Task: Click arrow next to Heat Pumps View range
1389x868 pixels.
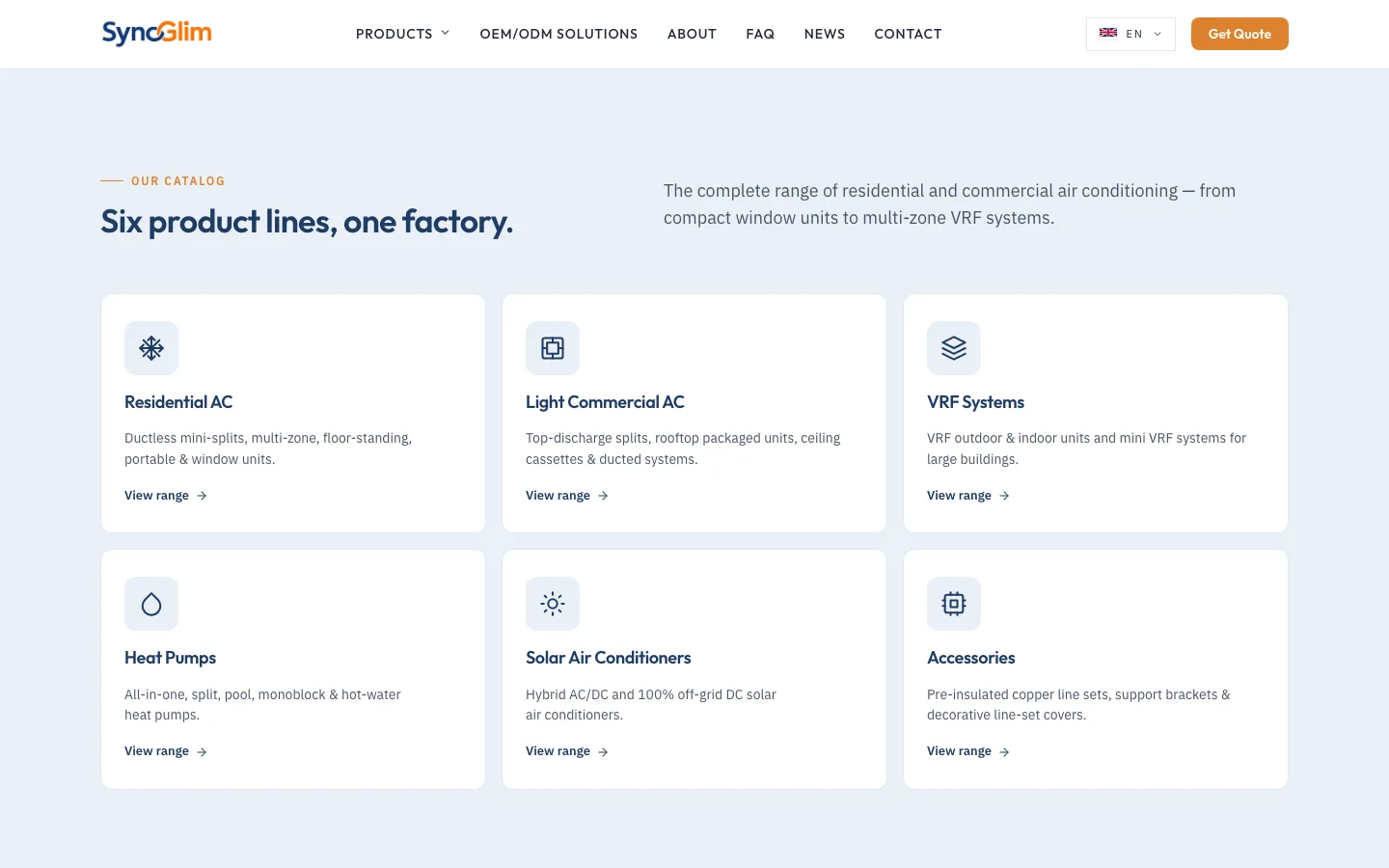Action: (x=202, y=751)
